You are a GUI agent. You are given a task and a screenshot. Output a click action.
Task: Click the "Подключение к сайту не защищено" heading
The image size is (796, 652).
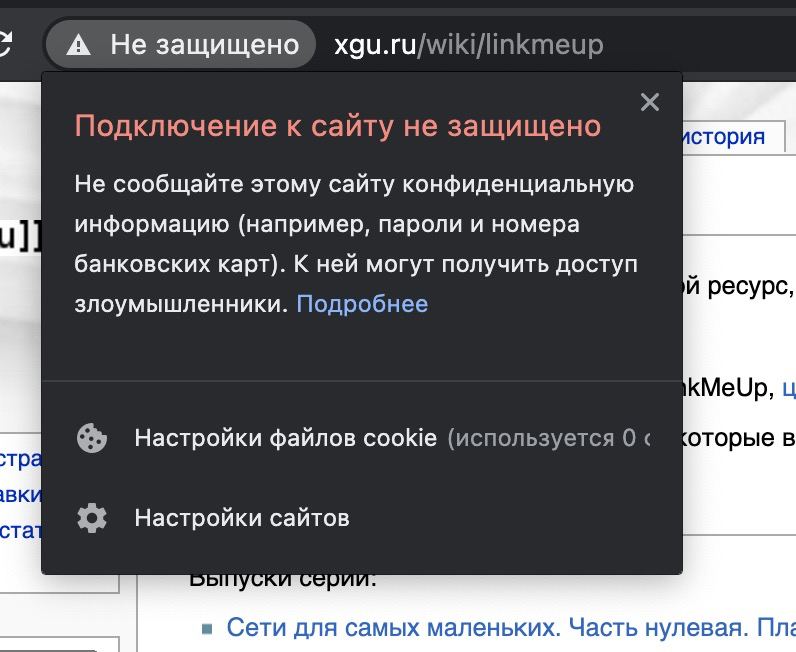338,126
